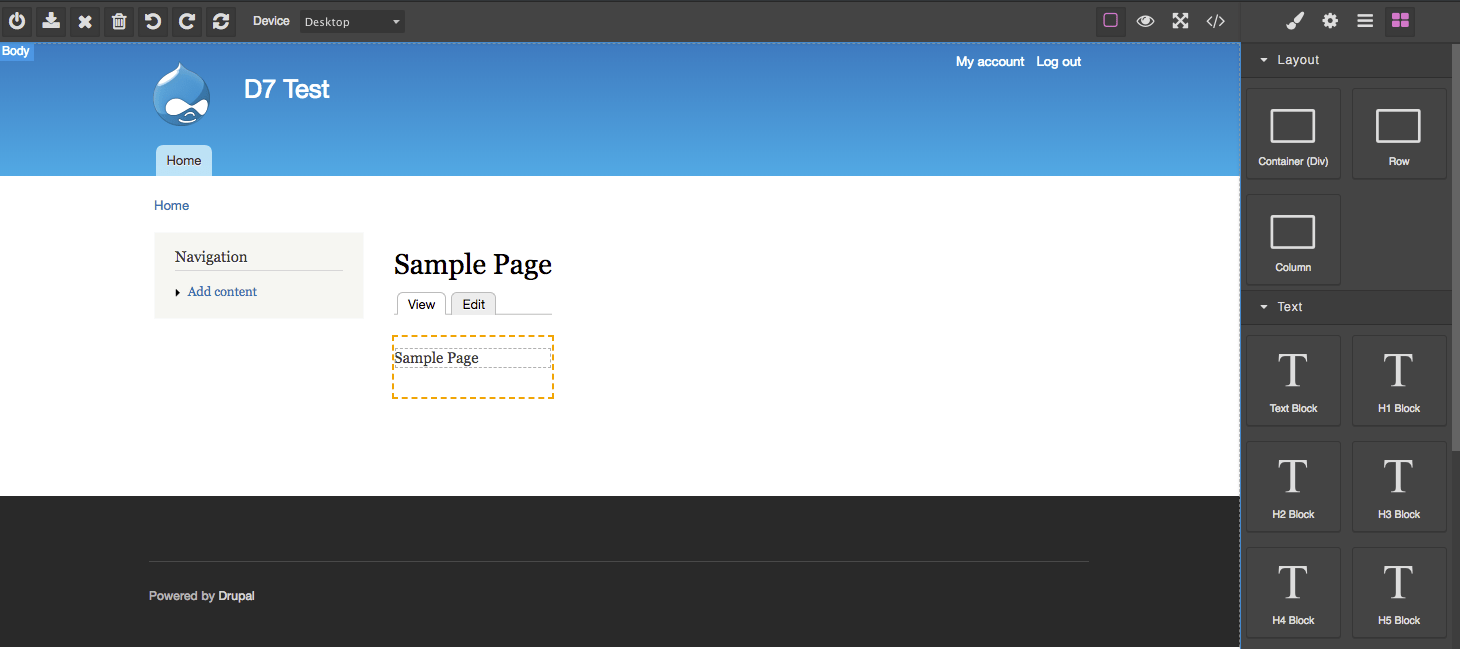Toggle fullscreen editing mode
Viewport: 1460px width, 649px height.
pos(1180,20)
